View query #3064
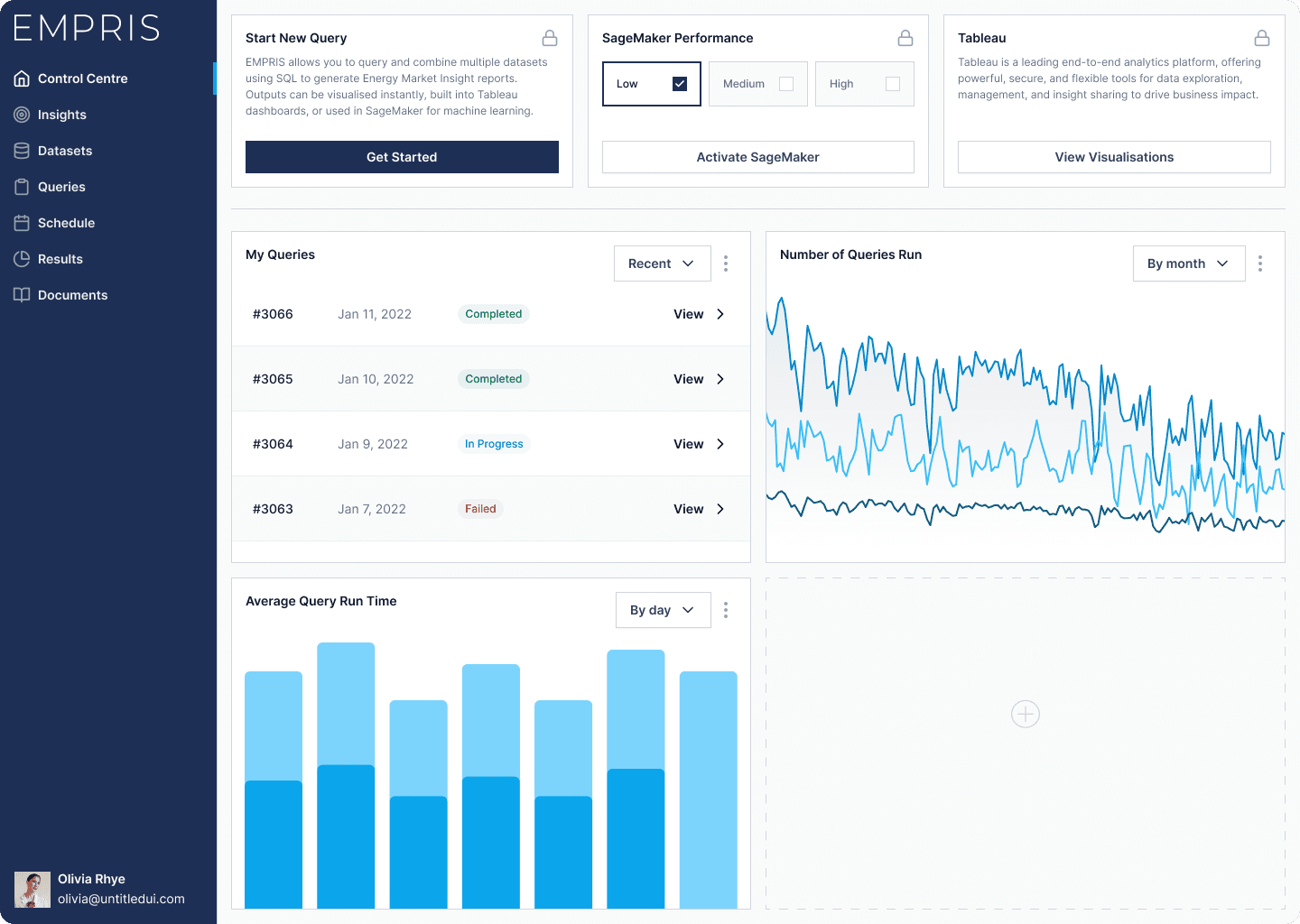This screenshot has width=1300, height=924. (x=688, y=444)
